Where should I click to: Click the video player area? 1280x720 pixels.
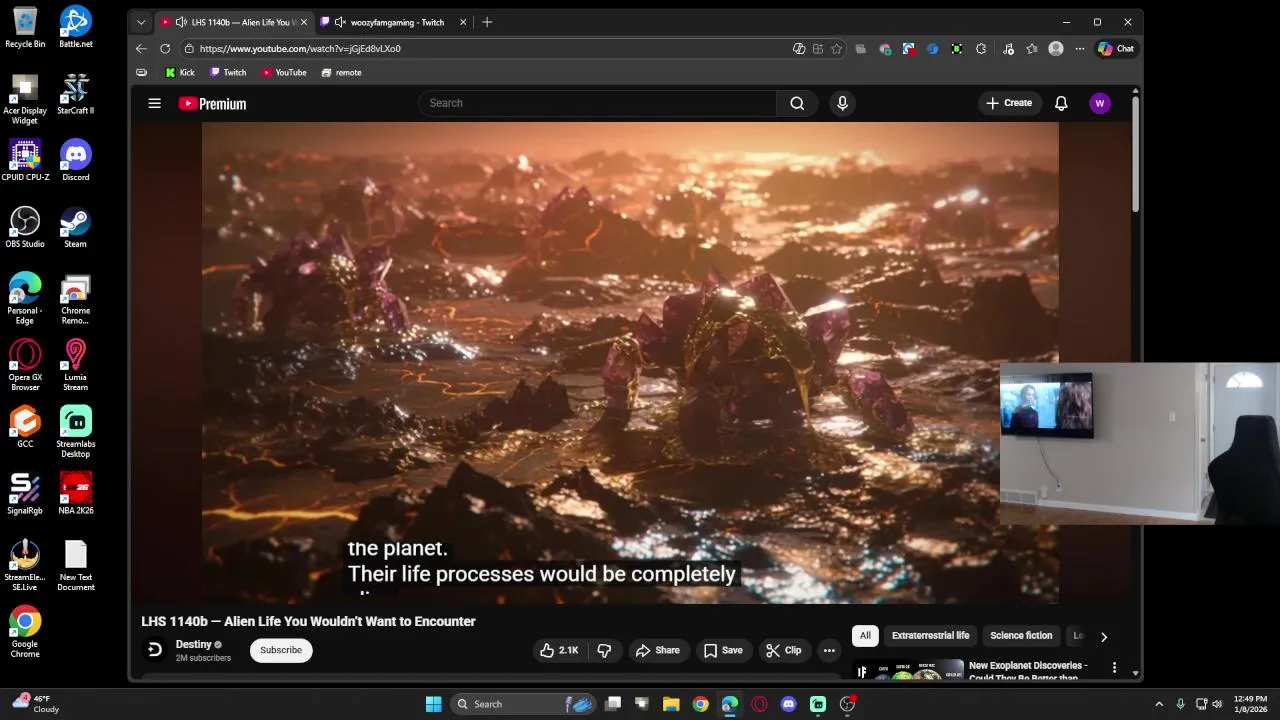630,362
